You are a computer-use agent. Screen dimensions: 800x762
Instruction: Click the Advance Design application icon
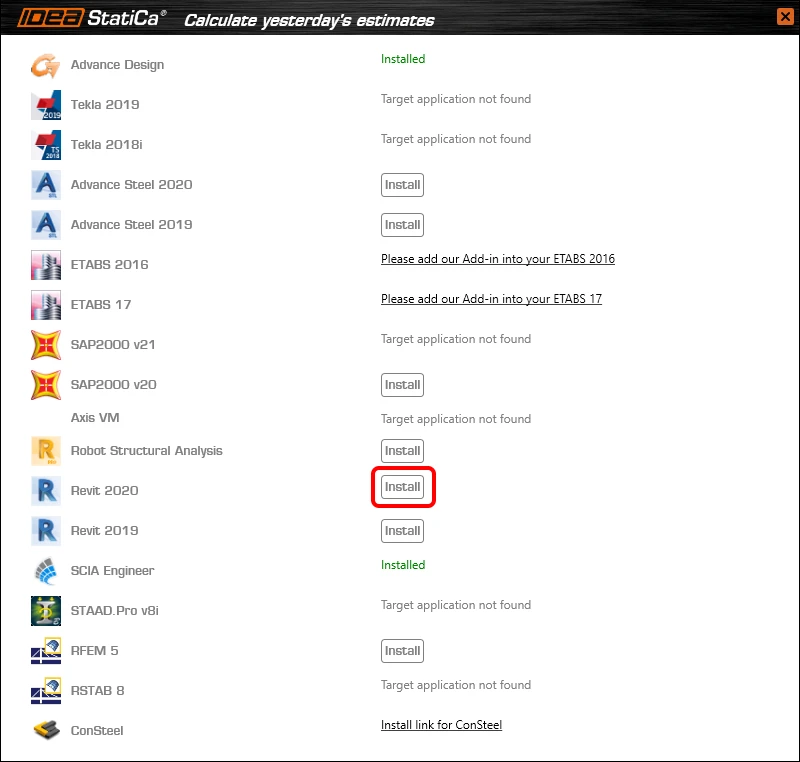pyautogui.click(x=46, y=65)
